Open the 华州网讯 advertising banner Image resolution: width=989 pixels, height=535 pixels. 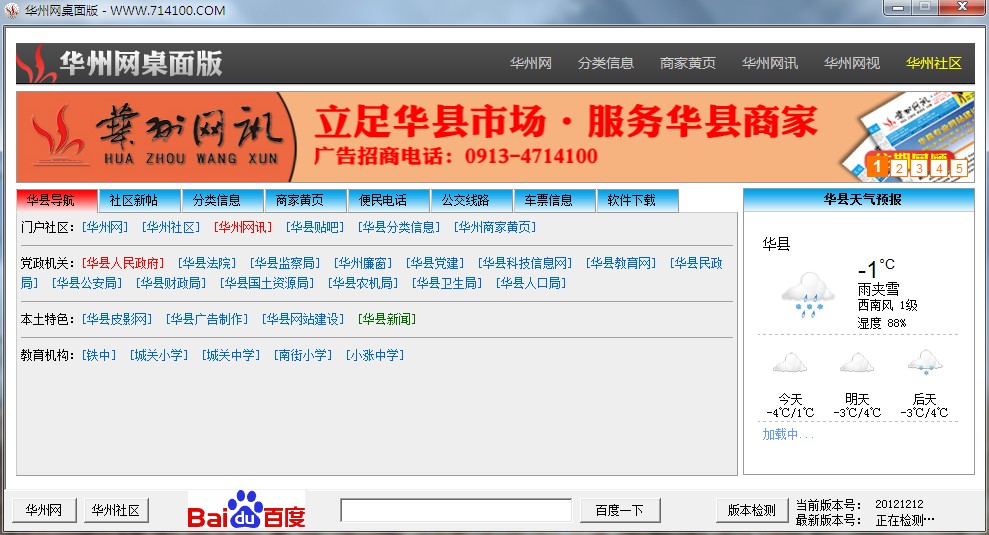(495, 137)
